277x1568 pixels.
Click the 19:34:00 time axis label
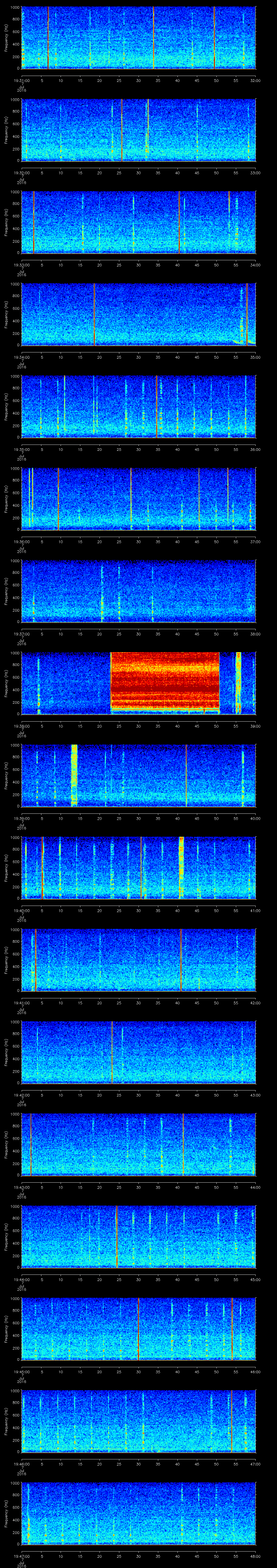21,357
